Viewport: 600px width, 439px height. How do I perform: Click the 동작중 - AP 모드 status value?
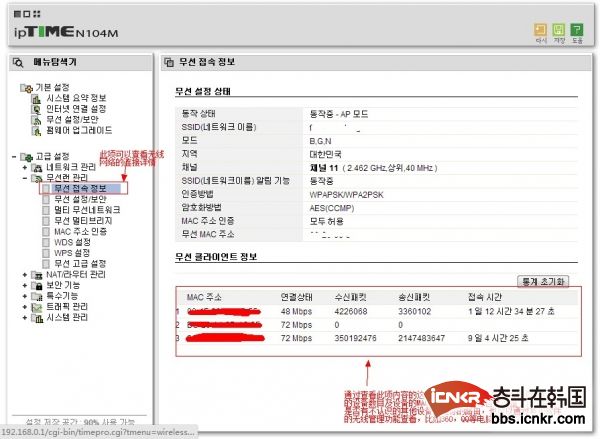coord(339,114)
